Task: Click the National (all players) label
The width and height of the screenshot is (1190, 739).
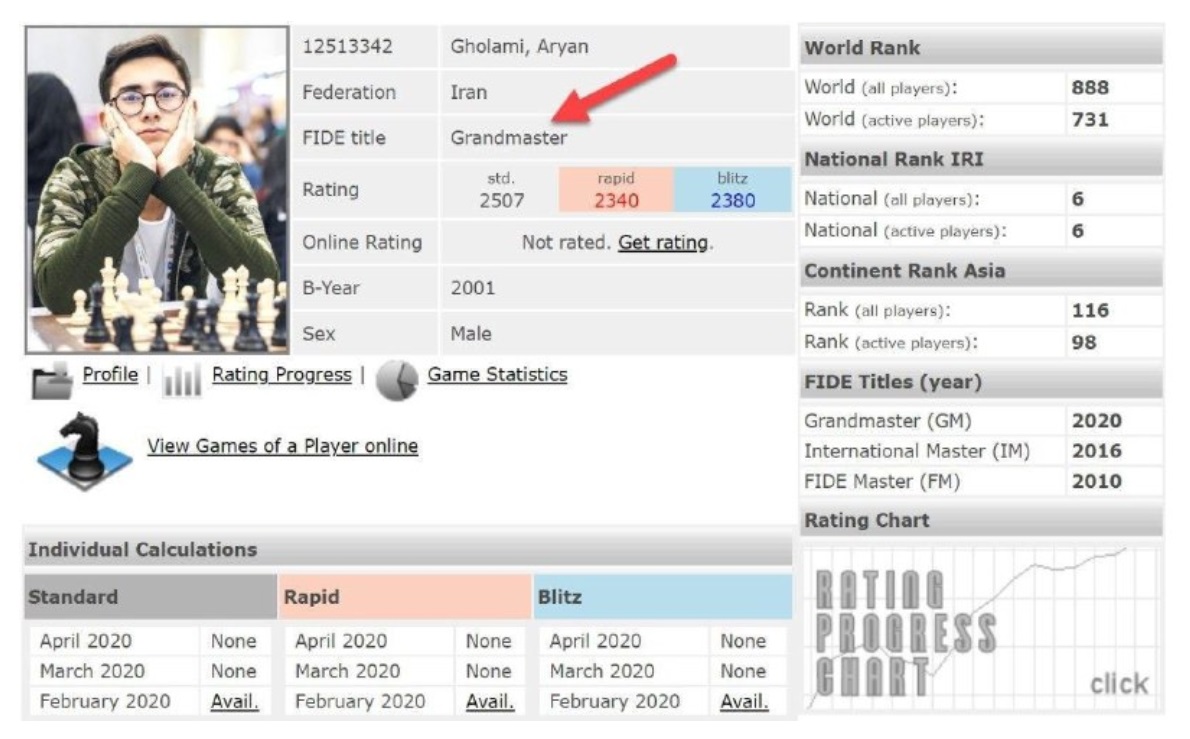Action: pyautogui.click(x=892, y=199)
